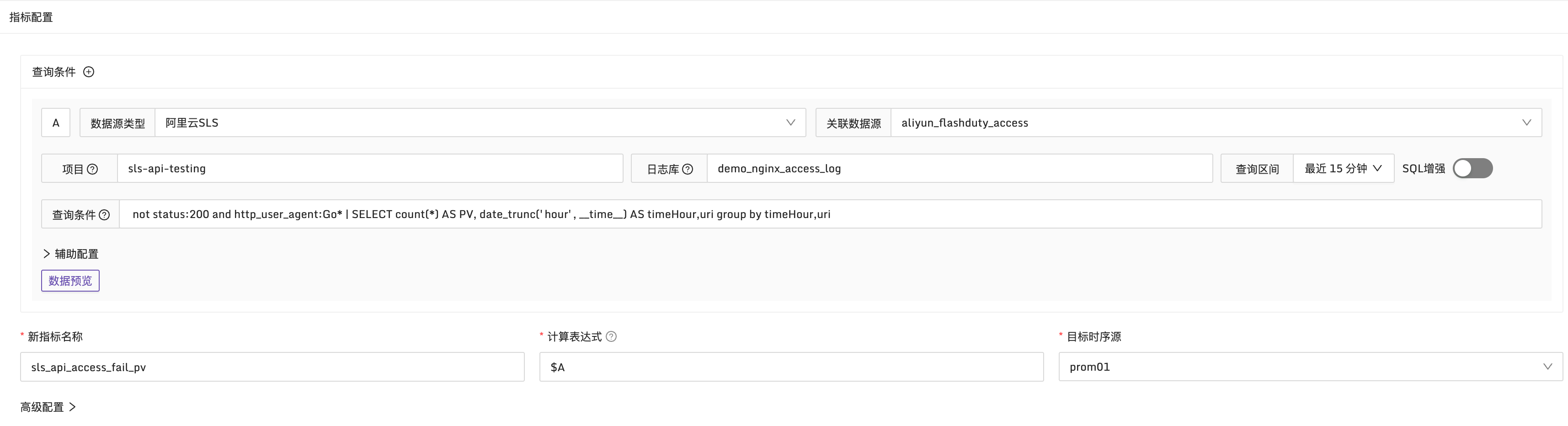Click the 指标配置 page title
Screen dimensions: 1568x426
coord(31,17)
